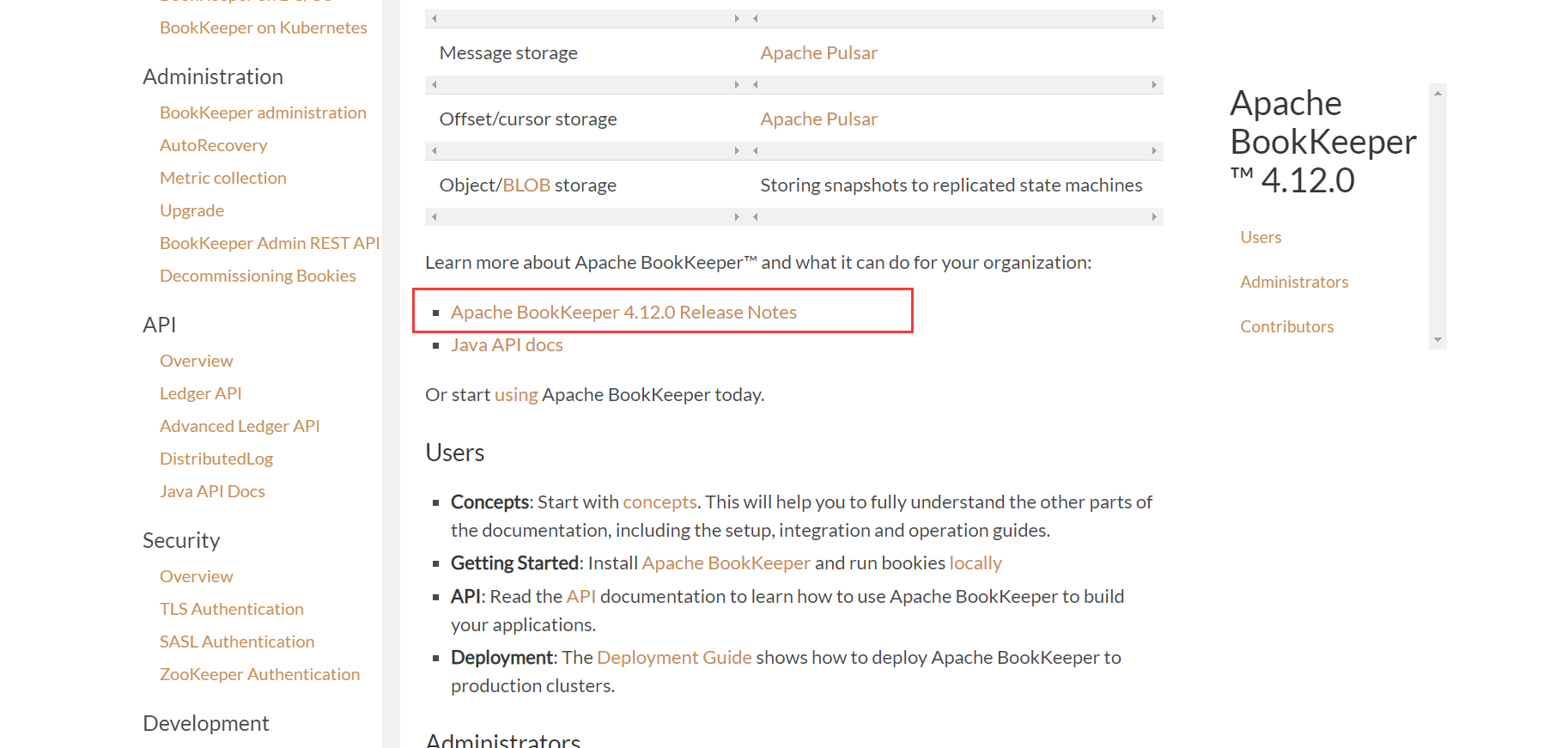Open Apache BookKeeper 4.12.0 Release Notes

623,313
